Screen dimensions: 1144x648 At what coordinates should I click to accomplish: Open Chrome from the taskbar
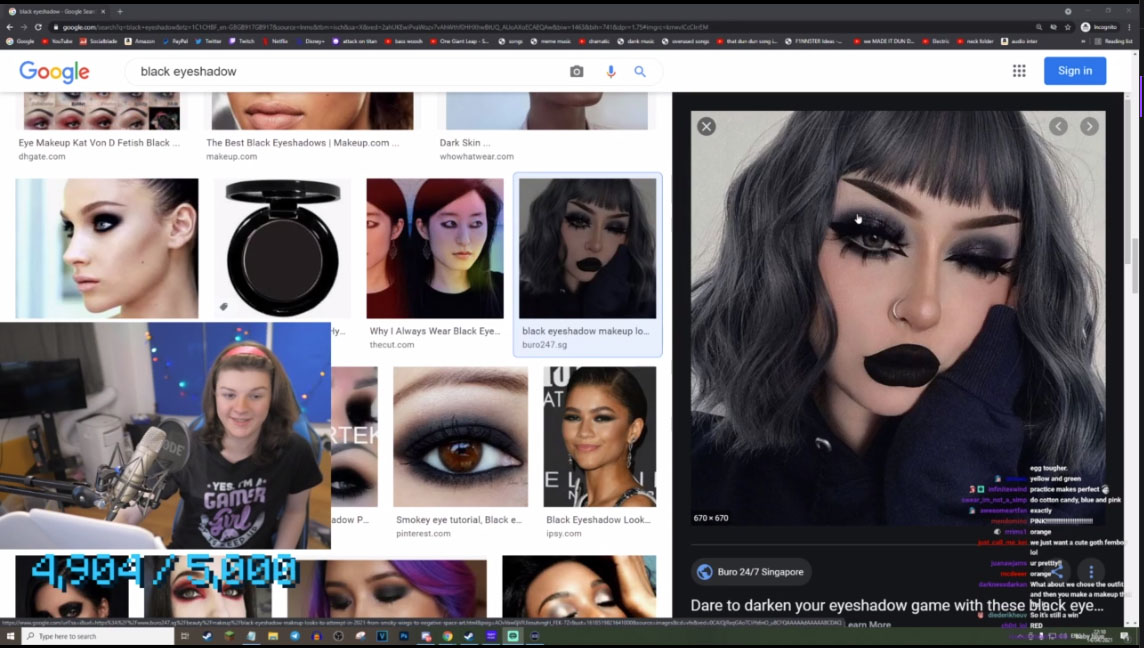click(x=447, y=636)
